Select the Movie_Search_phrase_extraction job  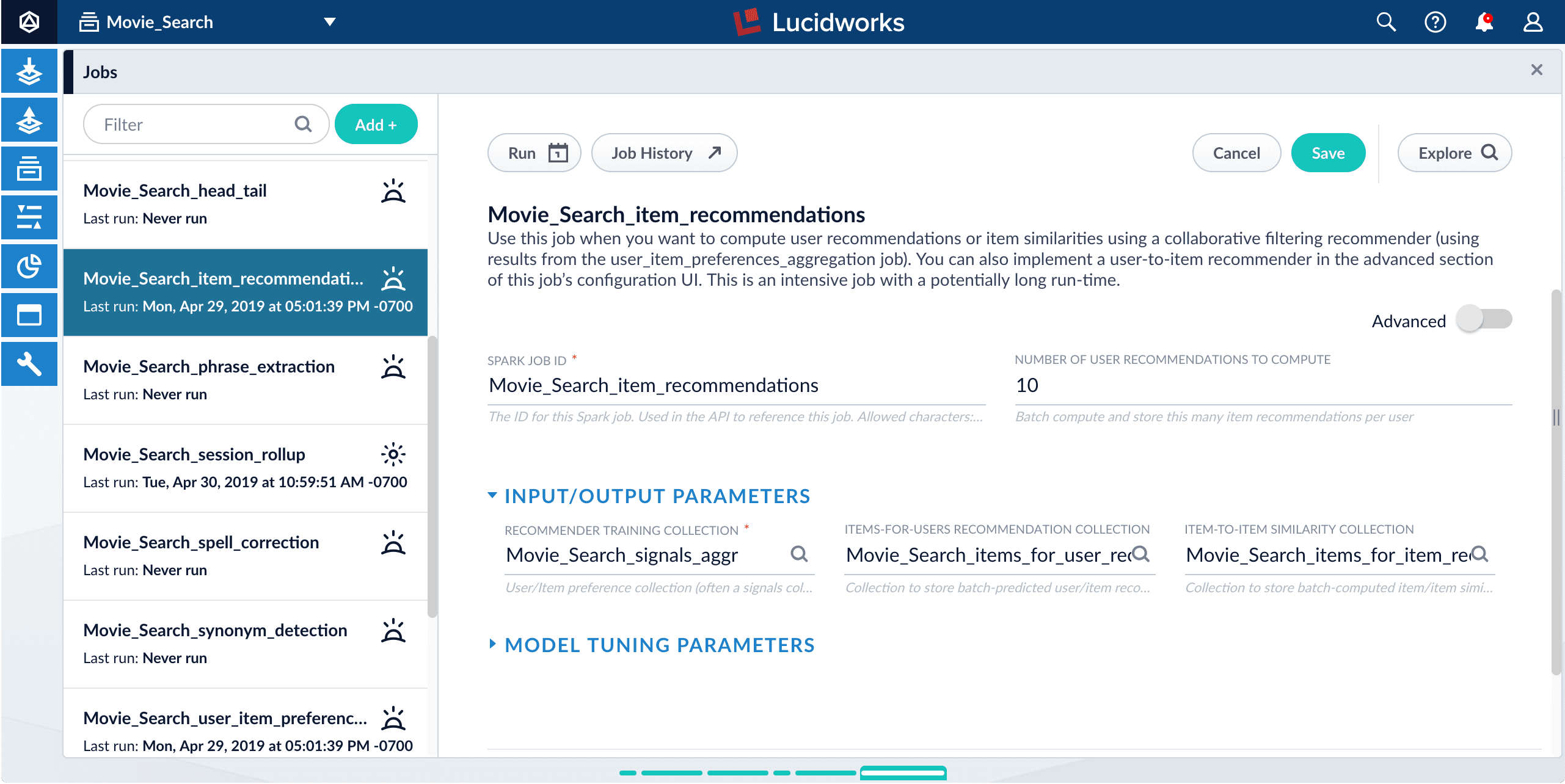pos(246,380)
